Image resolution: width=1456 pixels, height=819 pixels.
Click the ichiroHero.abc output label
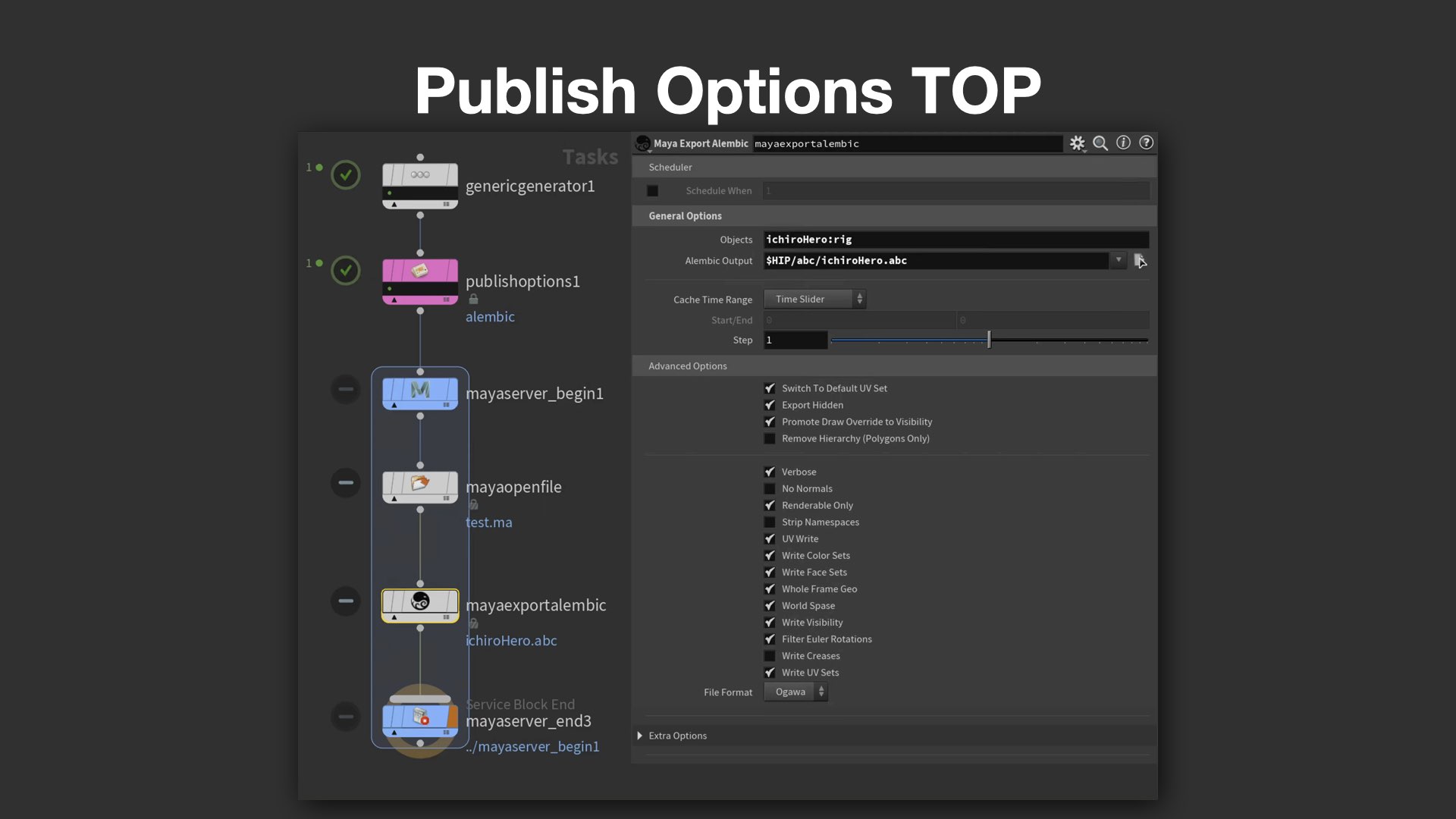click(x=511, y=641)
